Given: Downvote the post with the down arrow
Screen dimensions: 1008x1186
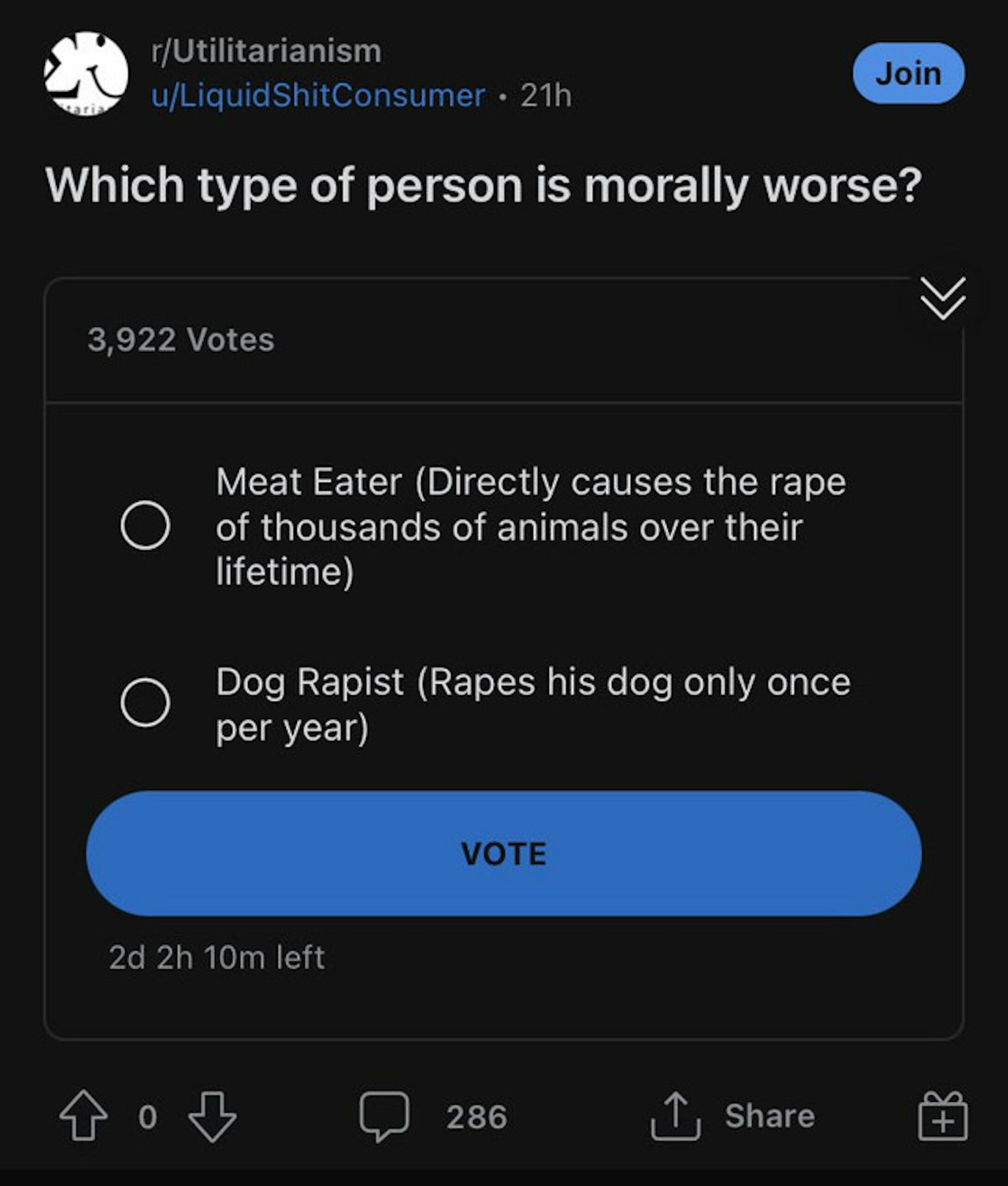Looking at the screenshot, I should pos(212,1116).
